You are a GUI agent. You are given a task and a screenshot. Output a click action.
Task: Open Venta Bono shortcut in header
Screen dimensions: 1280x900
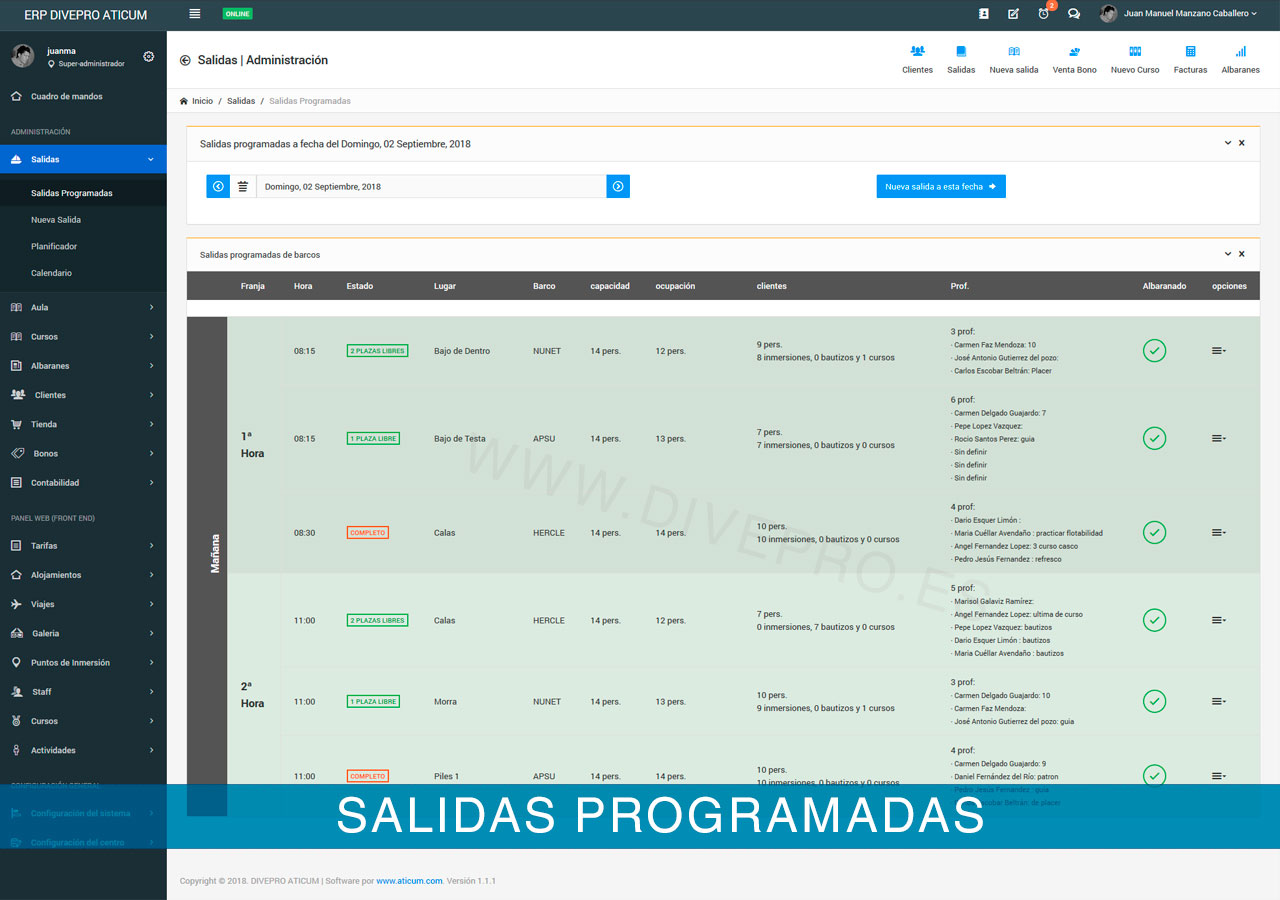click(x=1074, y=60)
